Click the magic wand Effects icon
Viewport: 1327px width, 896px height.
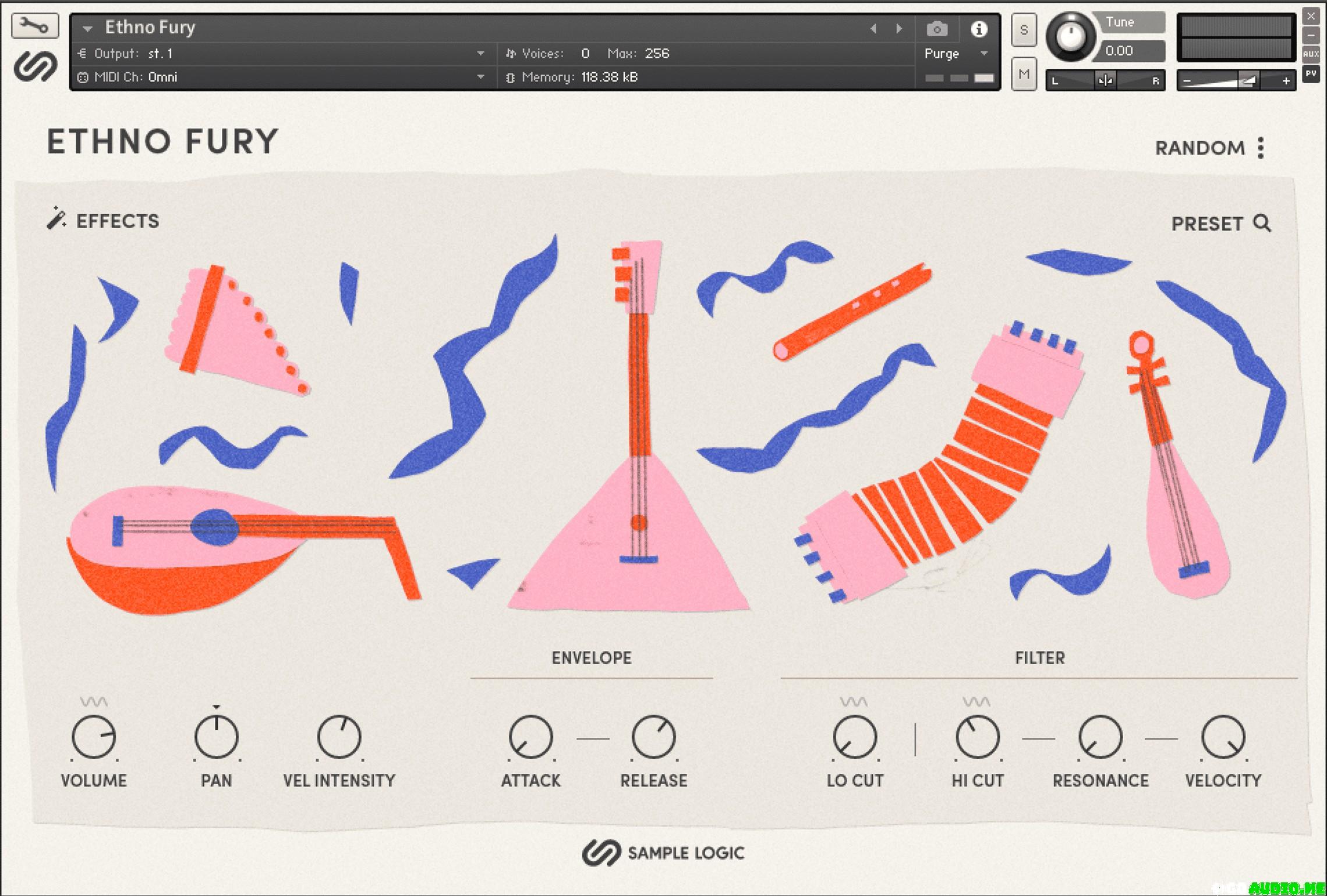click(x=56, y=218)
